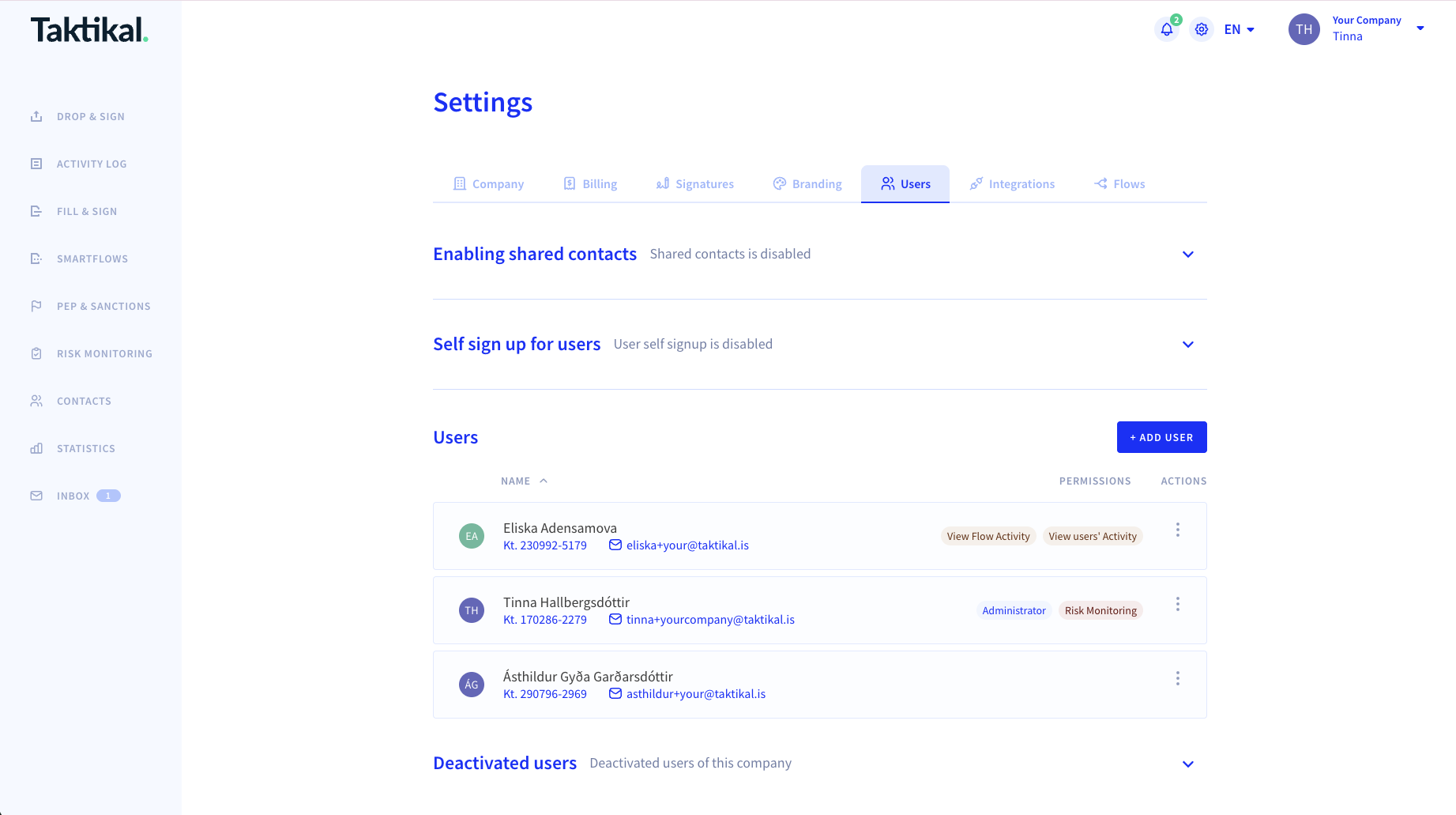Click the settings gear icon in header
This screenshot has height=815, width=1456.
(1202, 29)
